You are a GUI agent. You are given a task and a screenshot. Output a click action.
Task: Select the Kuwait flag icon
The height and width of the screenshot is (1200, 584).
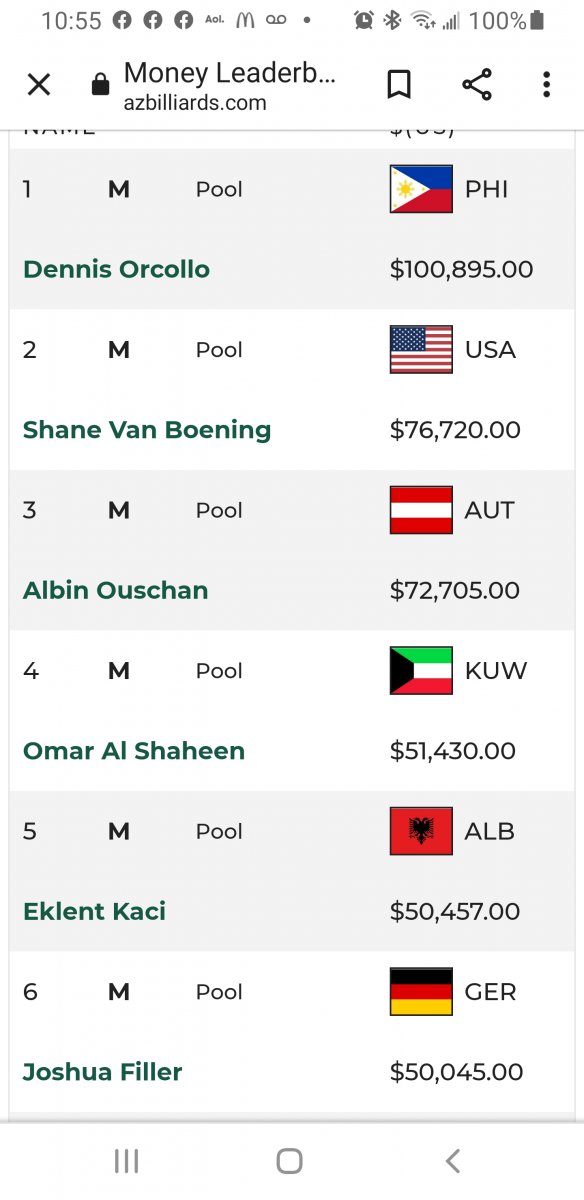coord(421,670)
